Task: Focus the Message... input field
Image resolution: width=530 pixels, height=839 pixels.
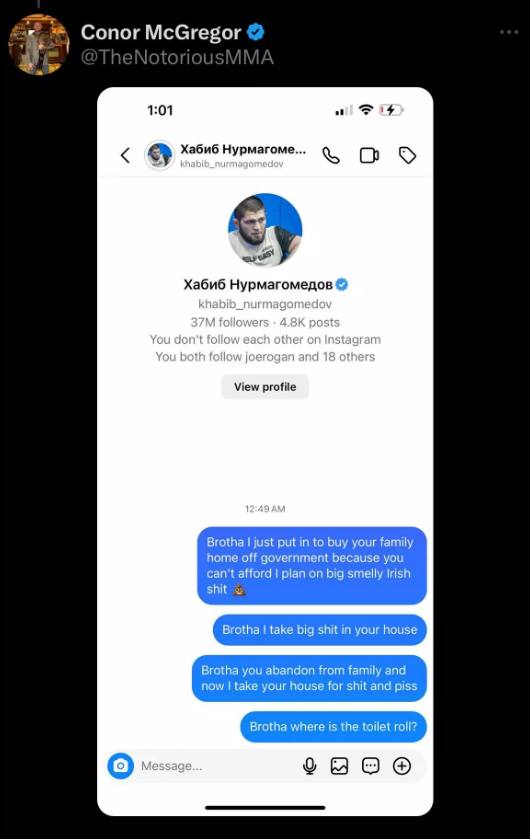Action: (x=216, y=766)
